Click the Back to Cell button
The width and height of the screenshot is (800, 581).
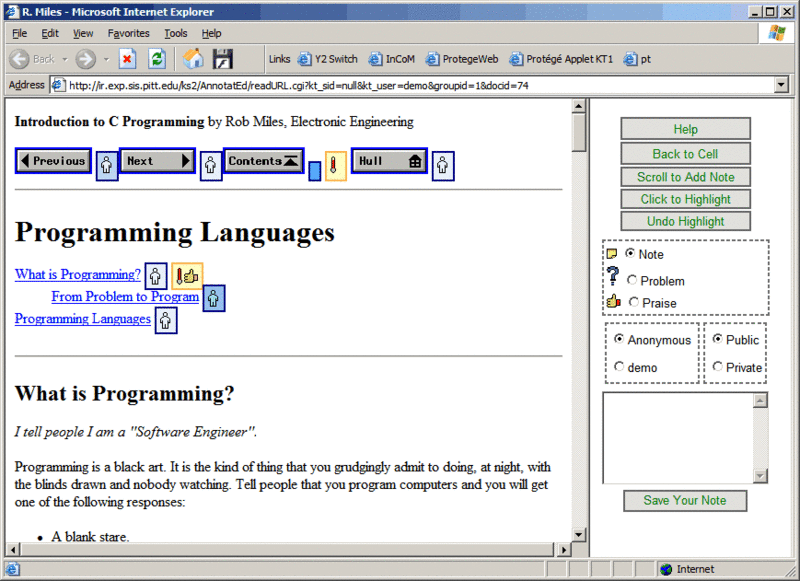click(685, 154)
